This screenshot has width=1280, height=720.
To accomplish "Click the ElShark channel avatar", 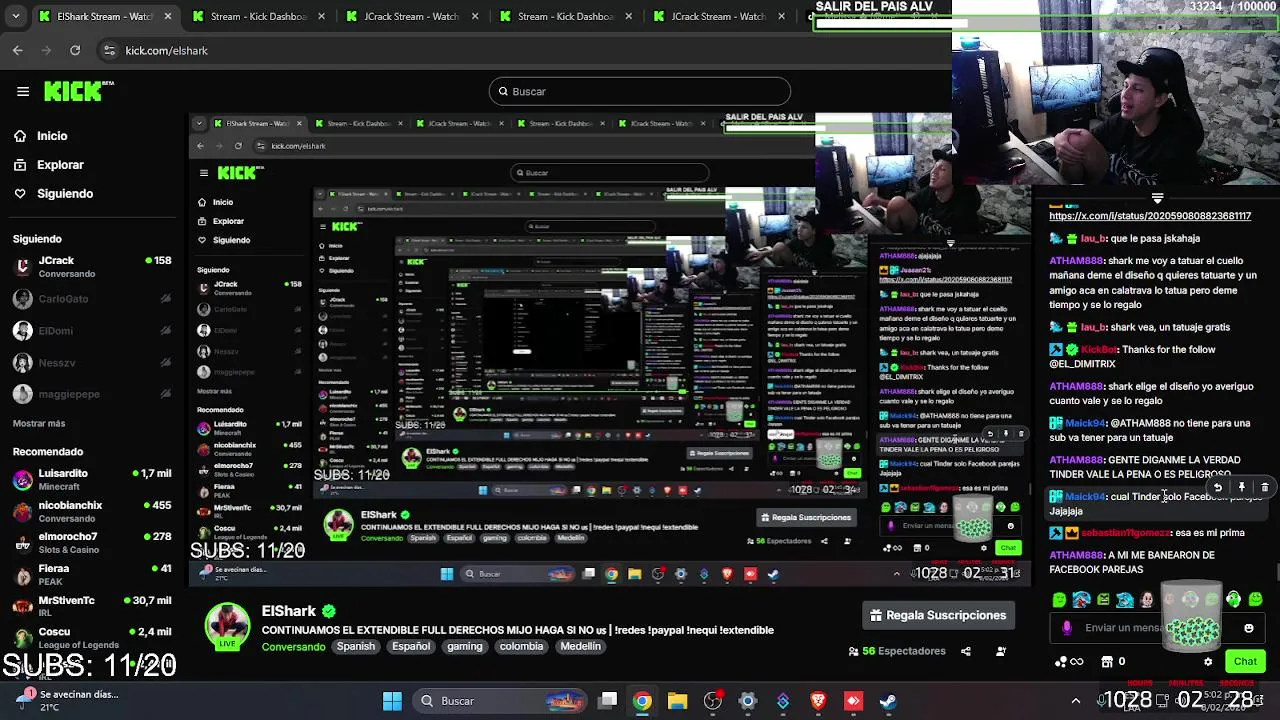I will [228, 626].
